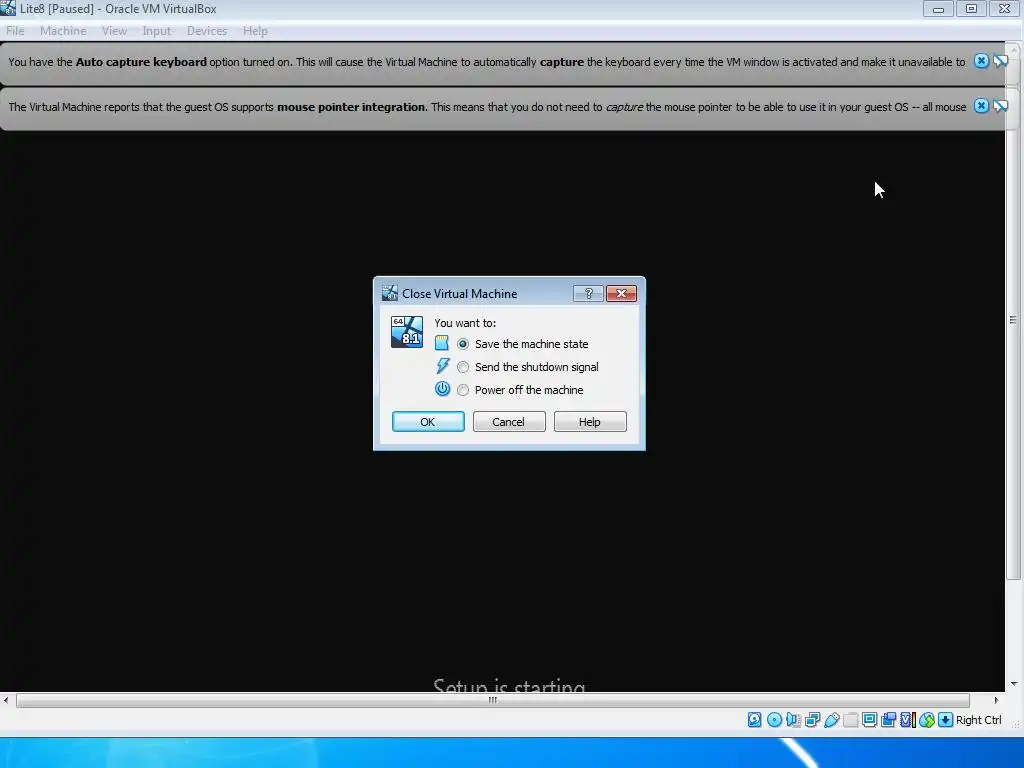Dismiss the mouse pointer integration notification
The height and width of the screenshot is (768, 1024).
[981, 106]
